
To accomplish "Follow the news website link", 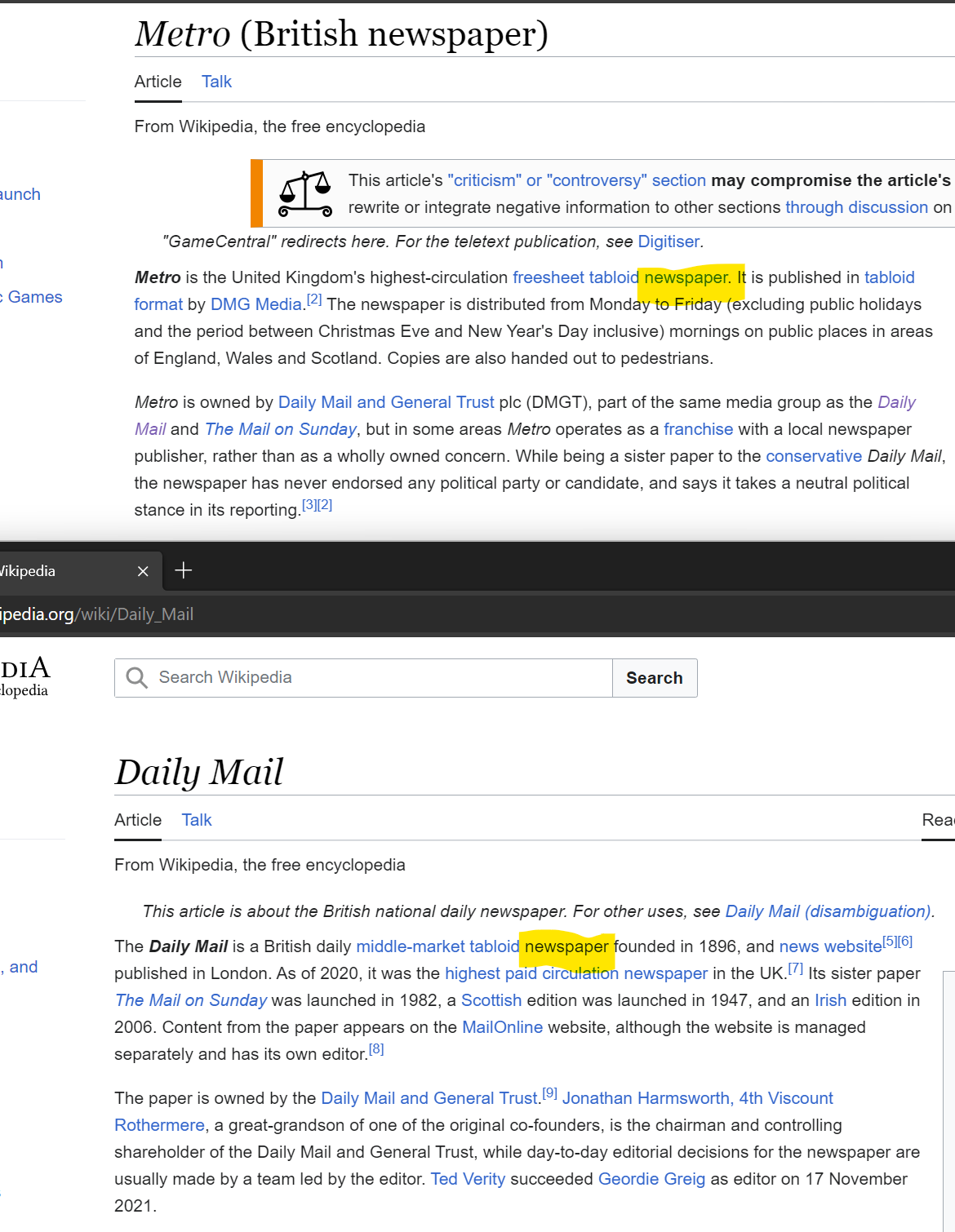I will click(830, 946).
